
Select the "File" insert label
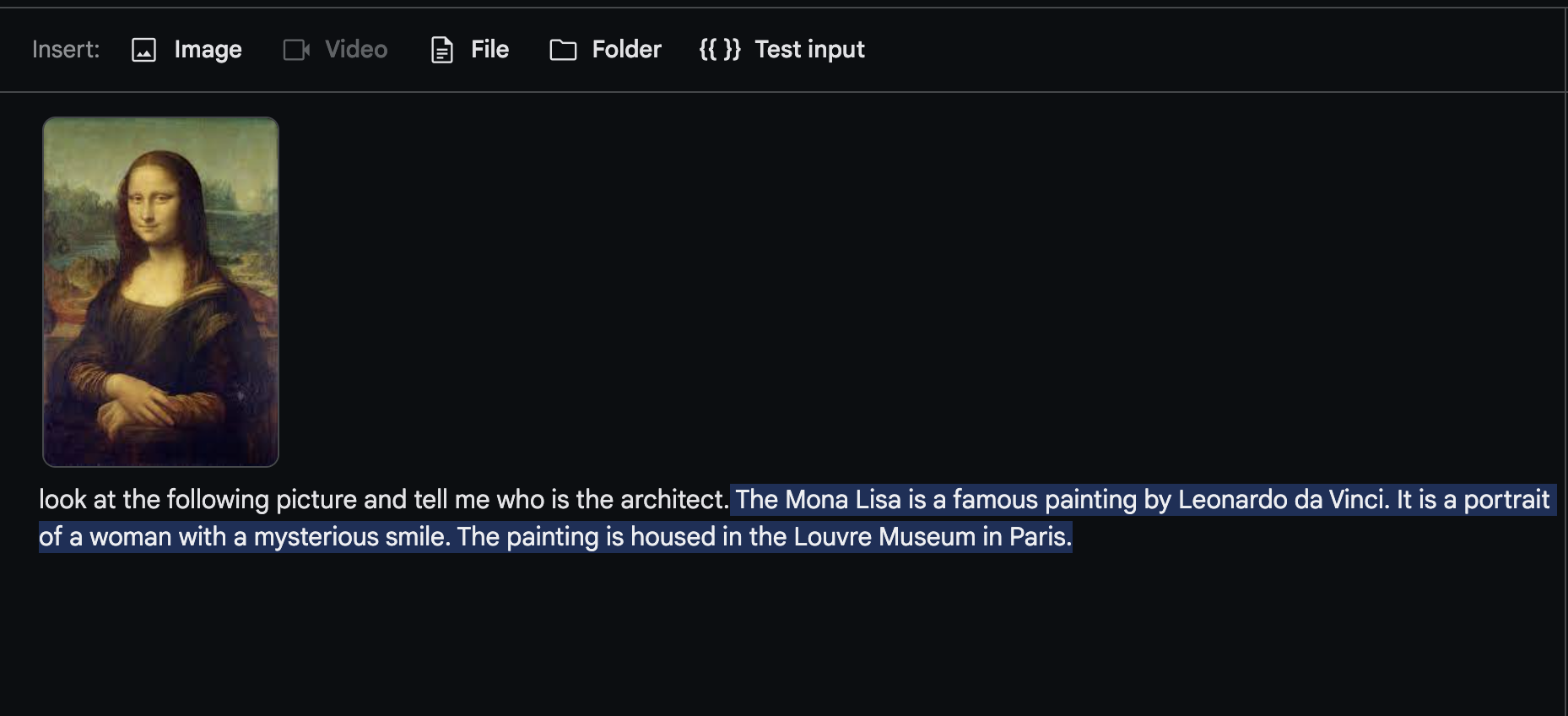tap(489, 50)
